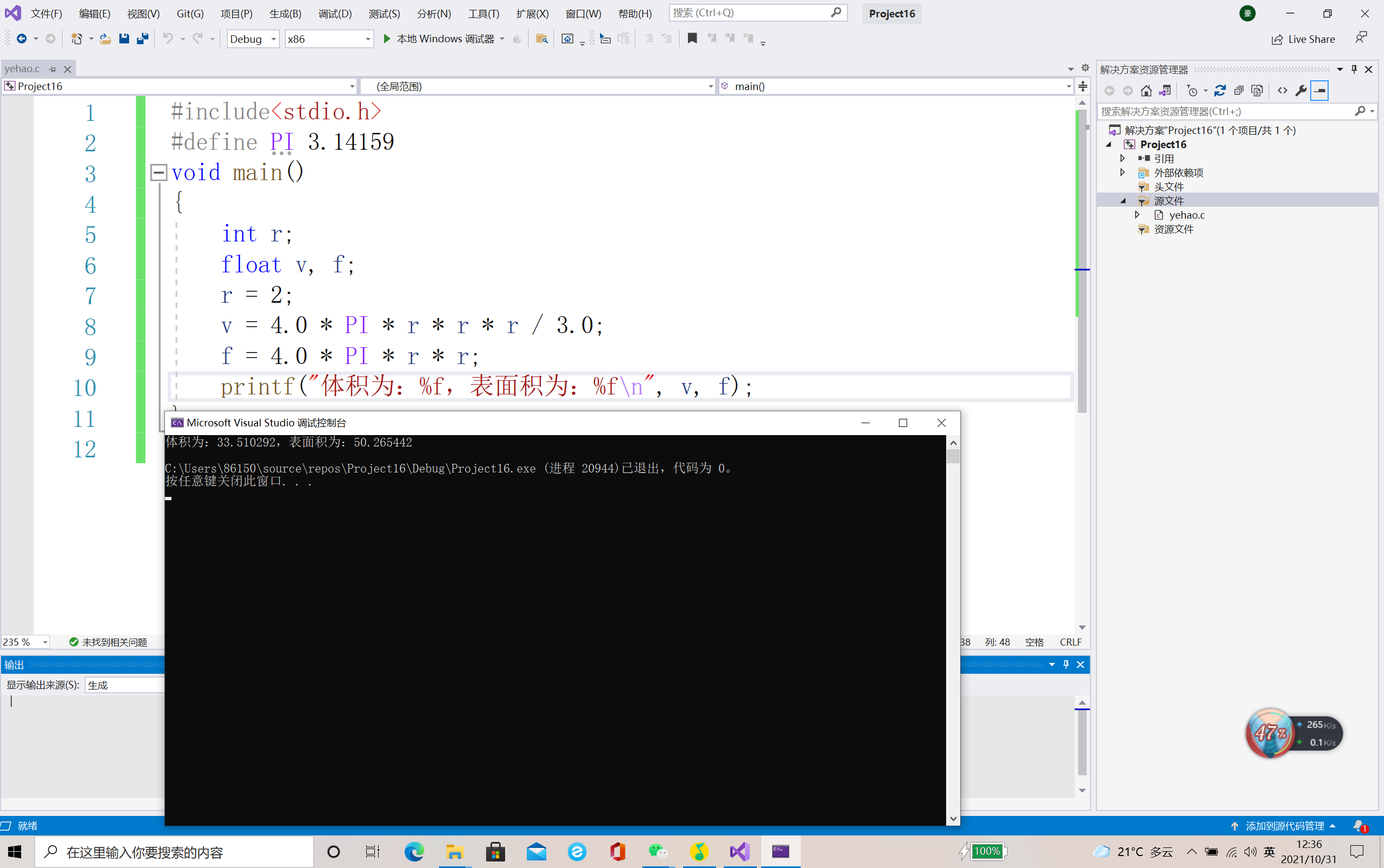Click the debug console vertical scrollbar thumb
This screenshot has width=1384, height=868.
point(953,456)
